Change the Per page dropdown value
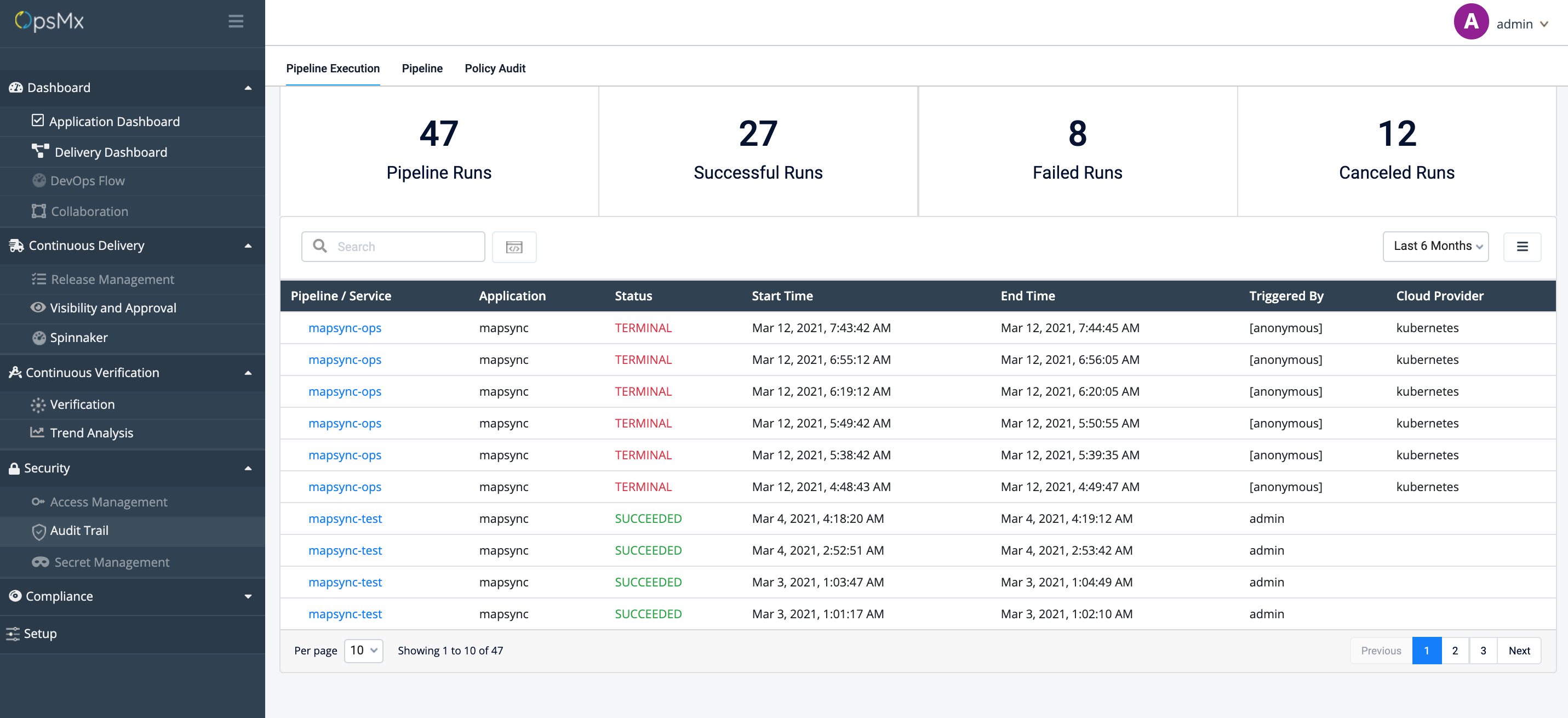 click(363, 651)
